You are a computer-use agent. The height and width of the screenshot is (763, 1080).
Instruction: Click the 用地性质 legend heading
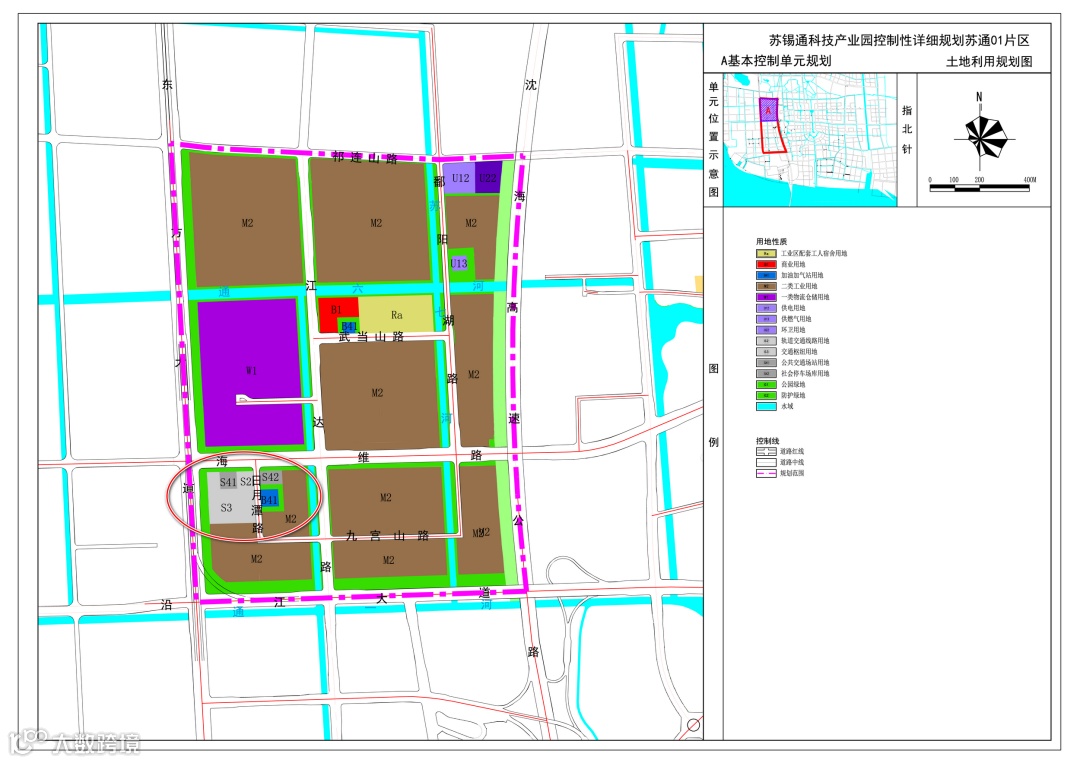[x=771, y=242]
